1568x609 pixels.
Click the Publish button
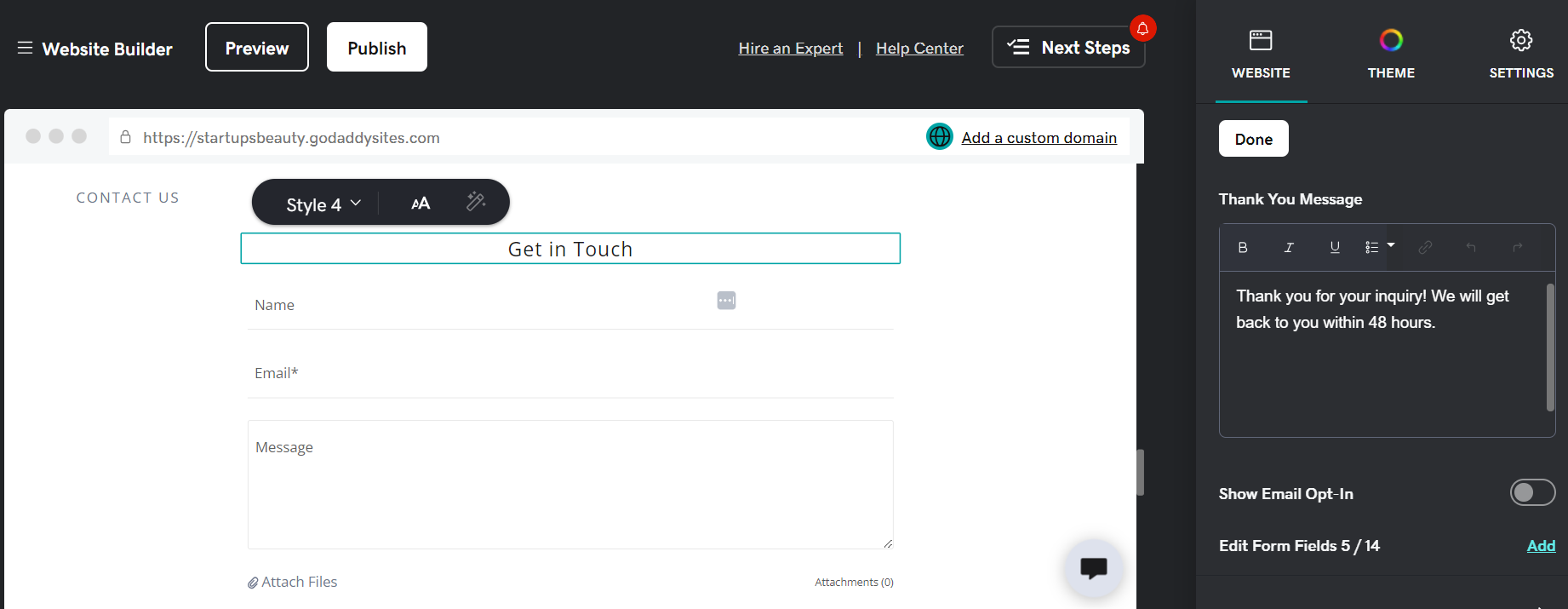pyautogui.click(x=377, y=48)
